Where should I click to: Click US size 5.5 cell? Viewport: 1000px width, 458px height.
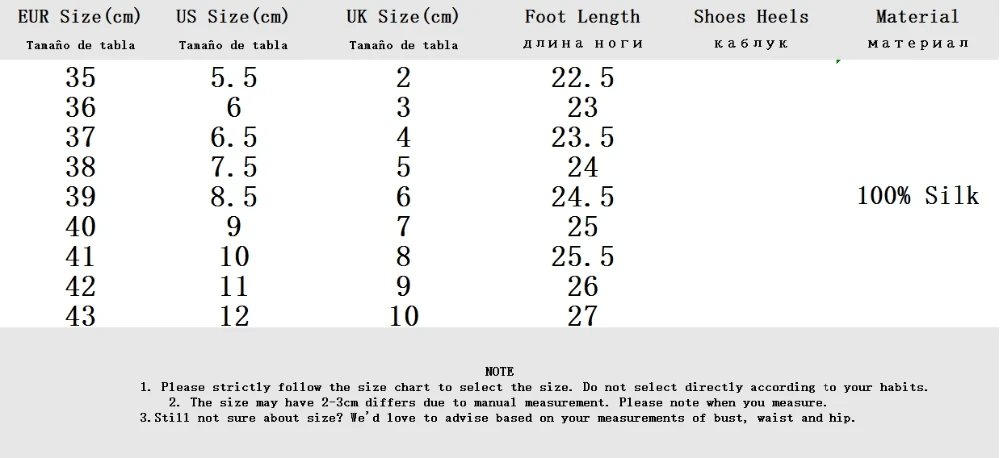[233, 77]
